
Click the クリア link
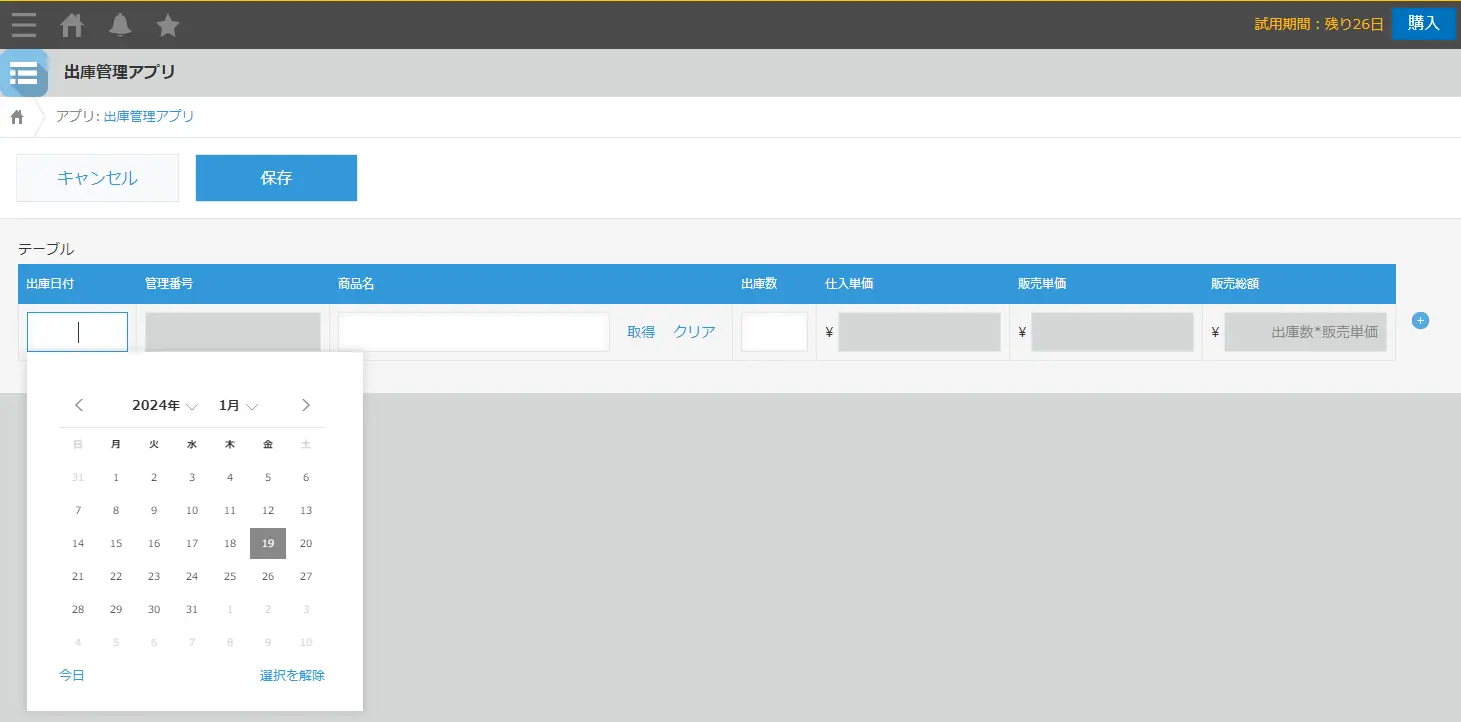tap(694, 332)
